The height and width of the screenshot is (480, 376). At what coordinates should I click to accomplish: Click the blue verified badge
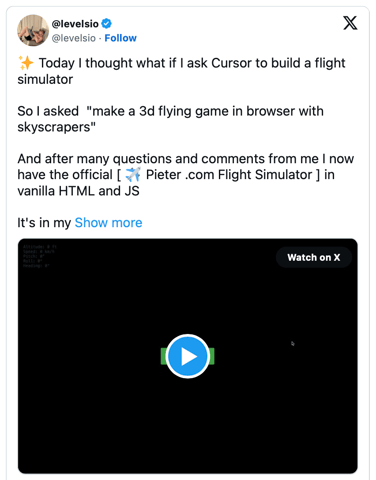[x=107, y=24]
